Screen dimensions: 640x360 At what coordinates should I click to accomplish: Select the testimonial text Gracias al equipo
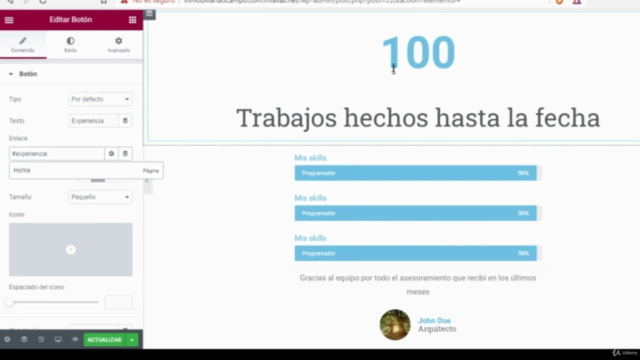418,284
